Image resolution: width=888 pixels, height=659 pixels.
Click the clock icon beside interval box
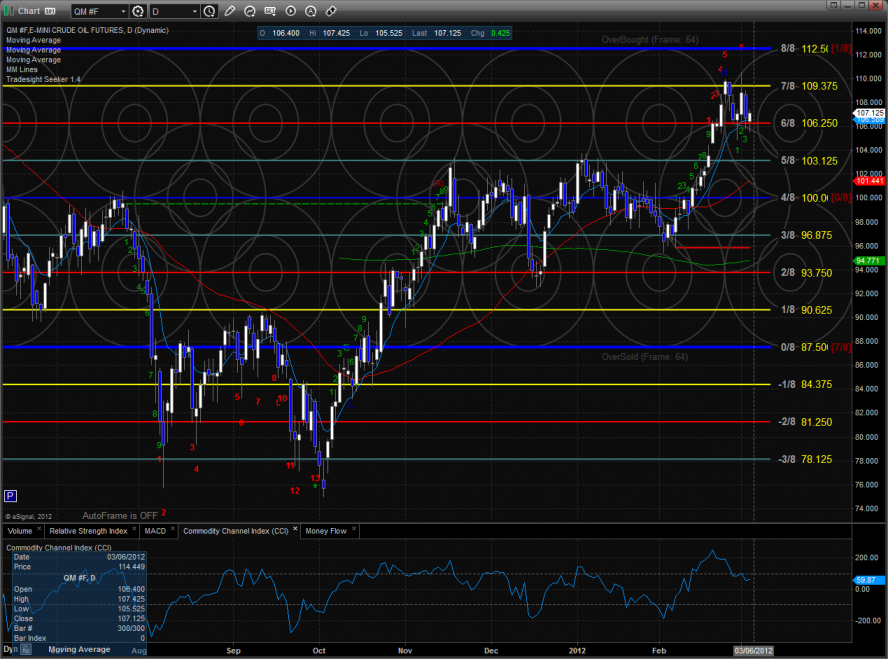click(x=207, y=11)
